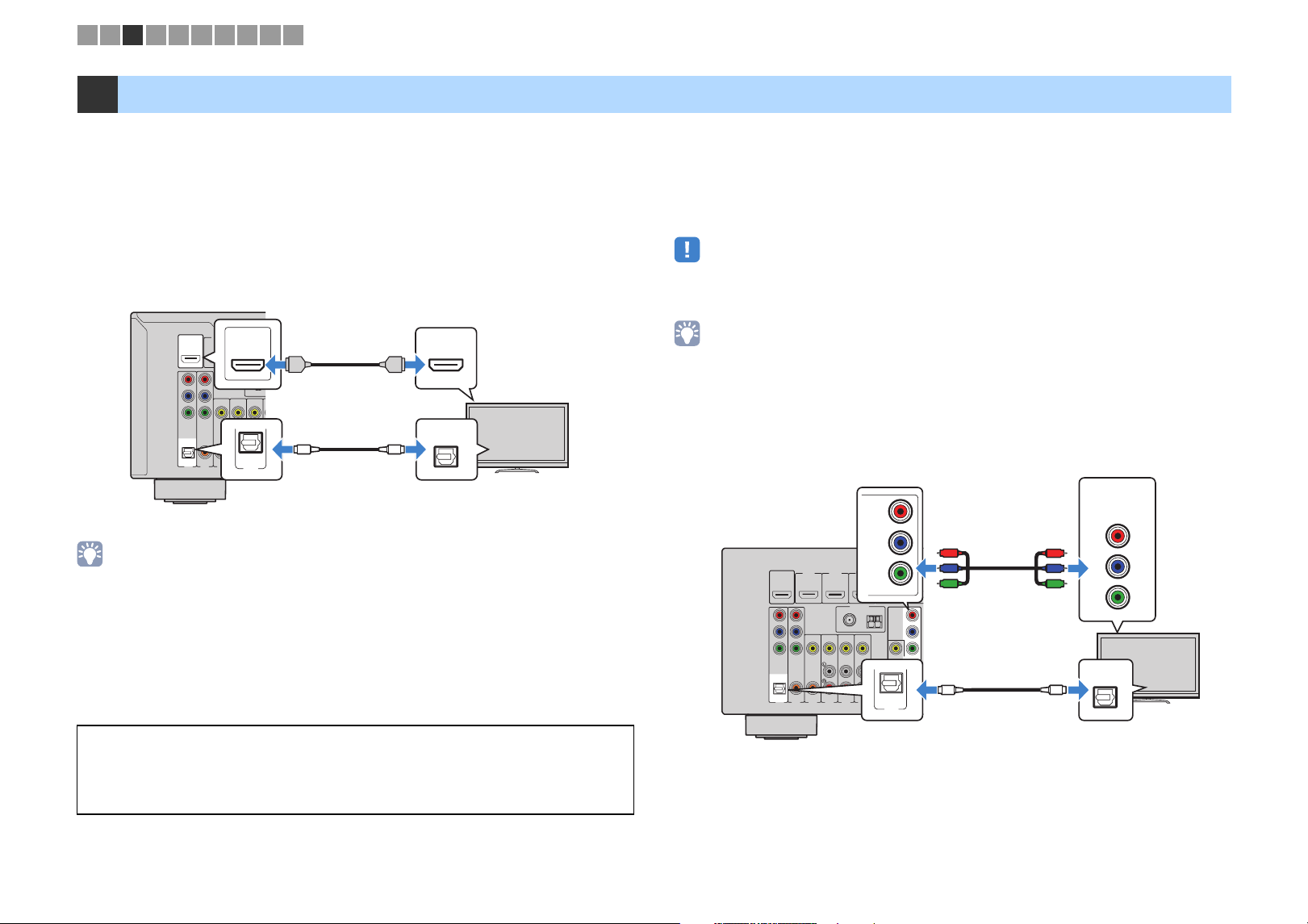The height and width of the screenshot is (924, 1308).
Task: Select the HDMI jack callout on the receiver
Action: tap(248, 354)
